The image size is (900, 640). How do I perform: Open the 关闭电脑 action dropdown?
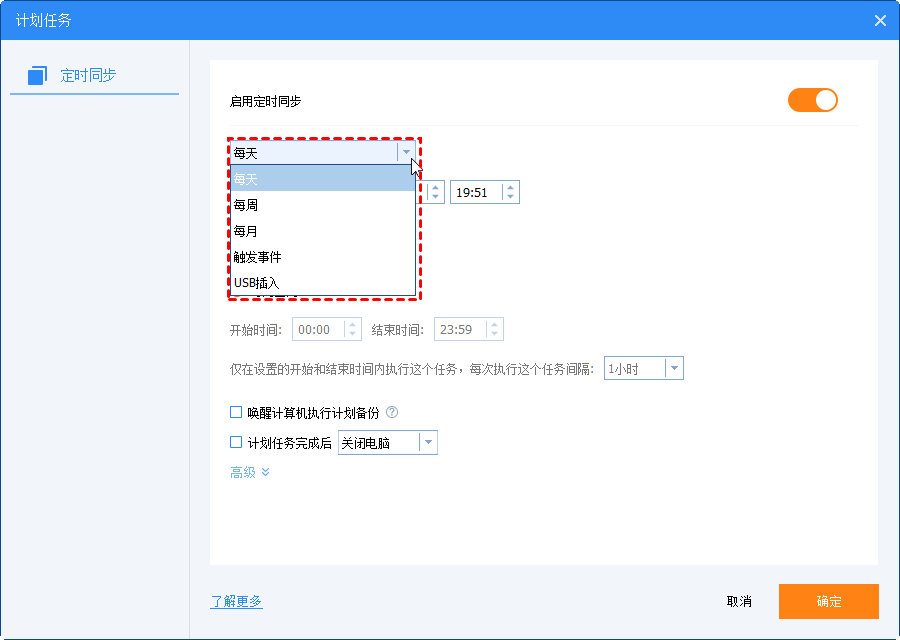[428, 443]
